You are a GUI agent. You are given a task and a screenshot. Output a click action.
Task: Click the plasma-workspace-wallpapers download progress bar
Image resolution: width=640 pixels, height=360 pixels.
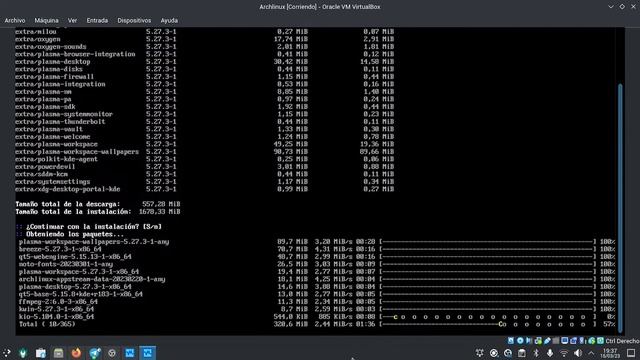[488, 242]
